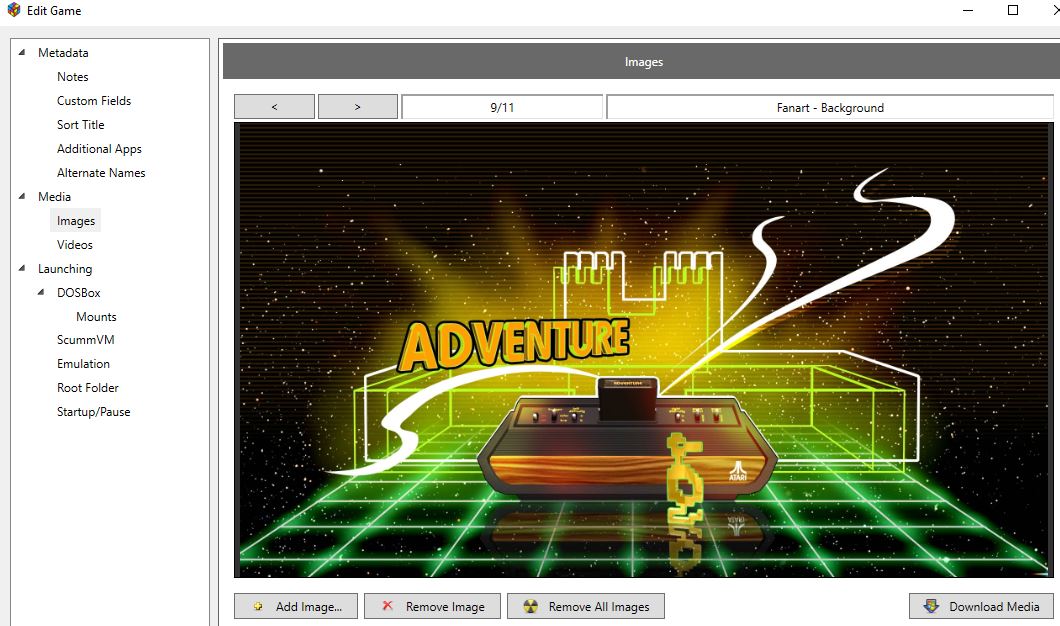The height and width of the screenshot is (626, 1060).
Task: Maximize the Edit Game window
Action: (x=1013, y=10)
